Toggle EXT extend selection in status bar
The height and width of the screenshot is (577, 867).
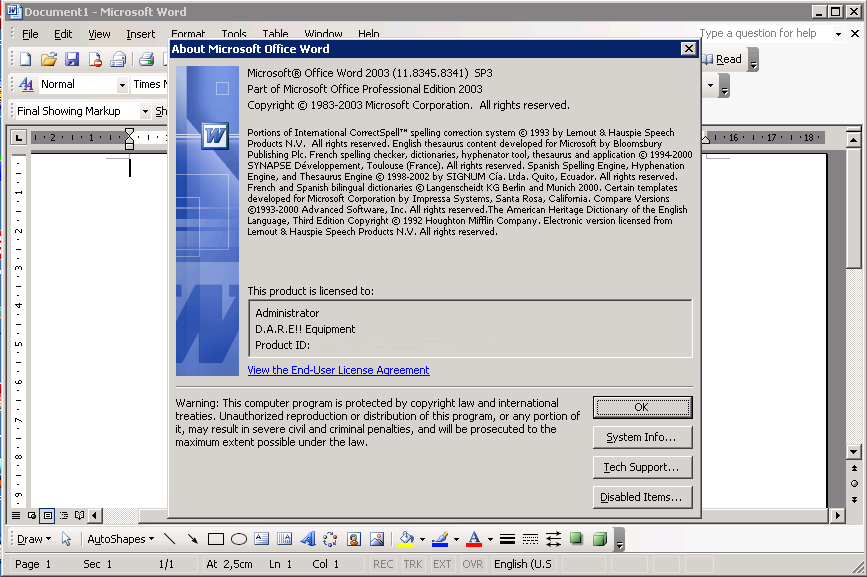coord(442,564)
